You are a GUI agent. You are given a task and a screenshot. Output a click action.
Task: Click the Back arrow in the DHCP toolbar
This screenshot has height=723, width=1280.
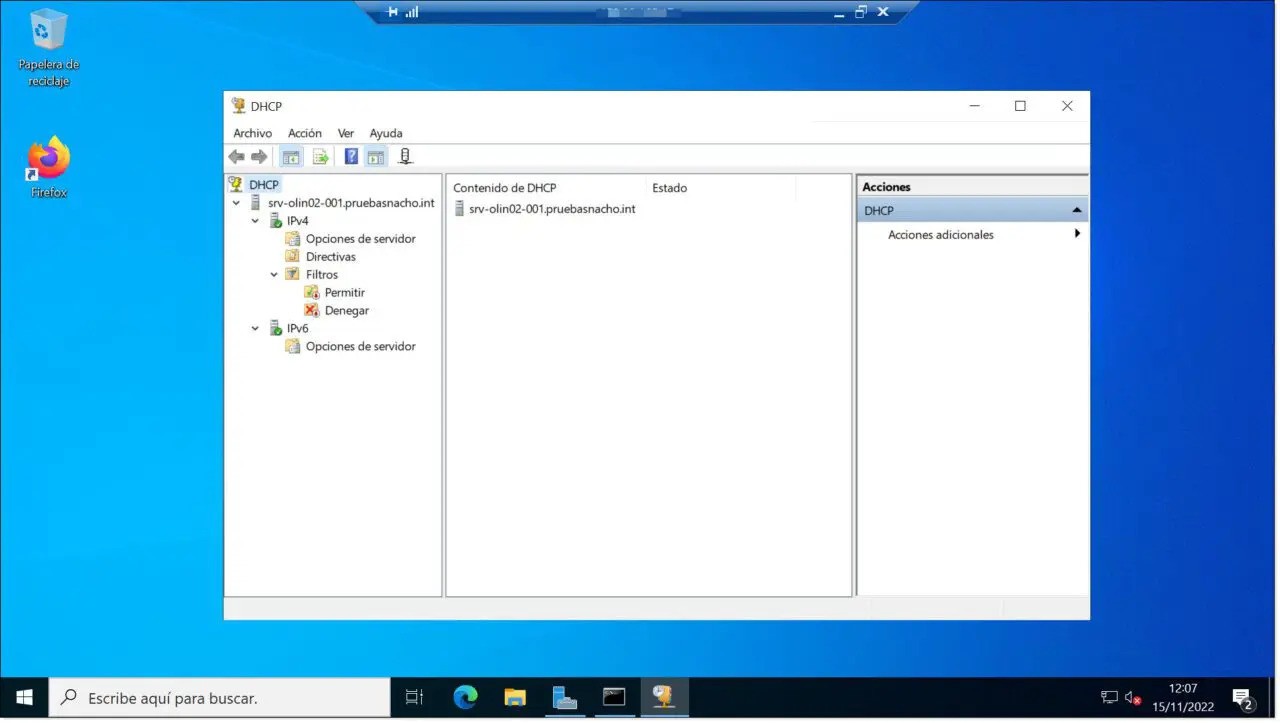236,157
